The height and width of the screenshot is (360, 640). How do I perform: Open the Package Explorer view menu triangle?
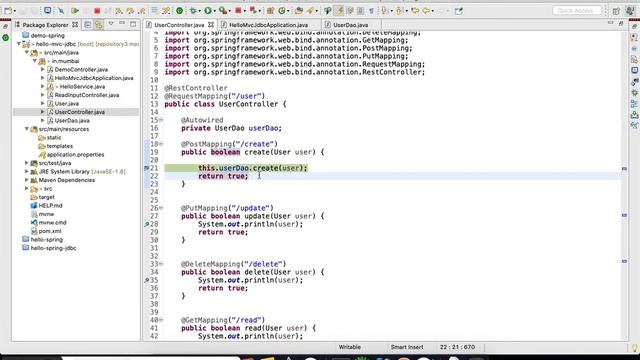(111, 24)
